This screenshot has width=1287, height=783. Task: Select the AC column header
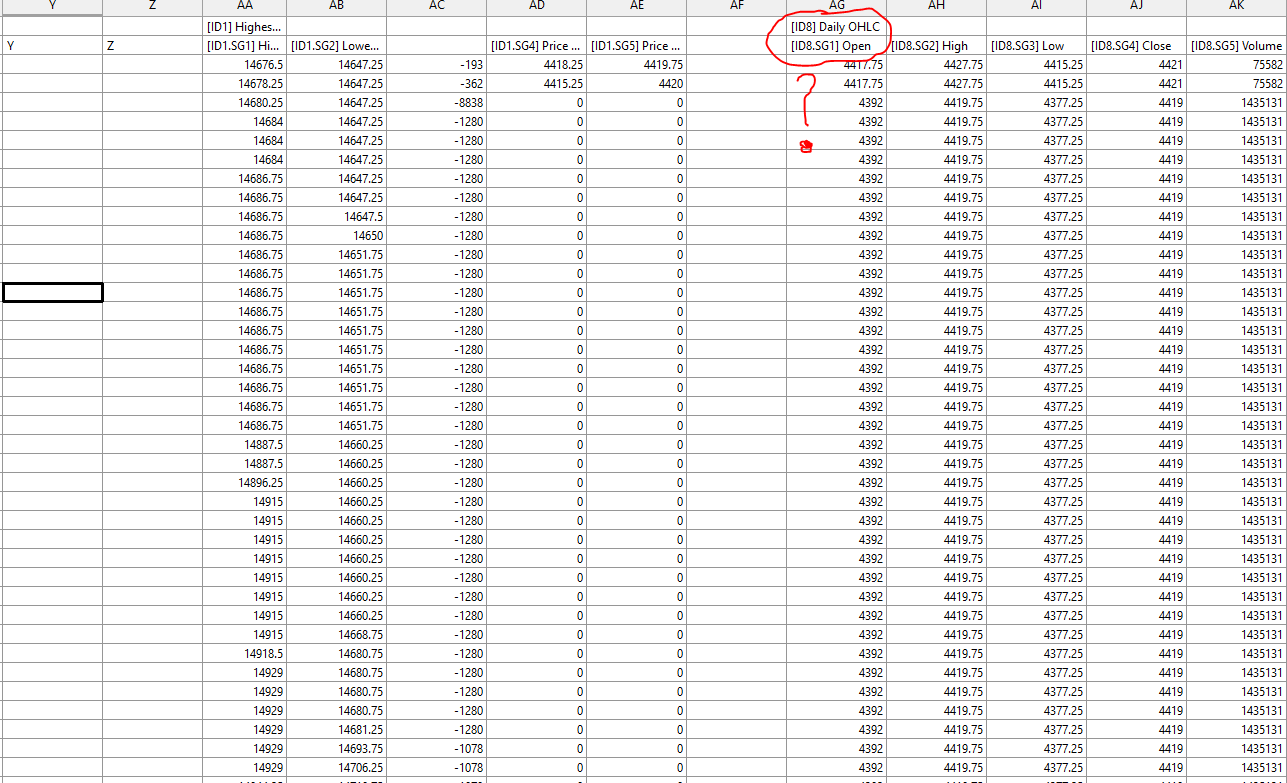pyautogui.click(x=436, y=7)
